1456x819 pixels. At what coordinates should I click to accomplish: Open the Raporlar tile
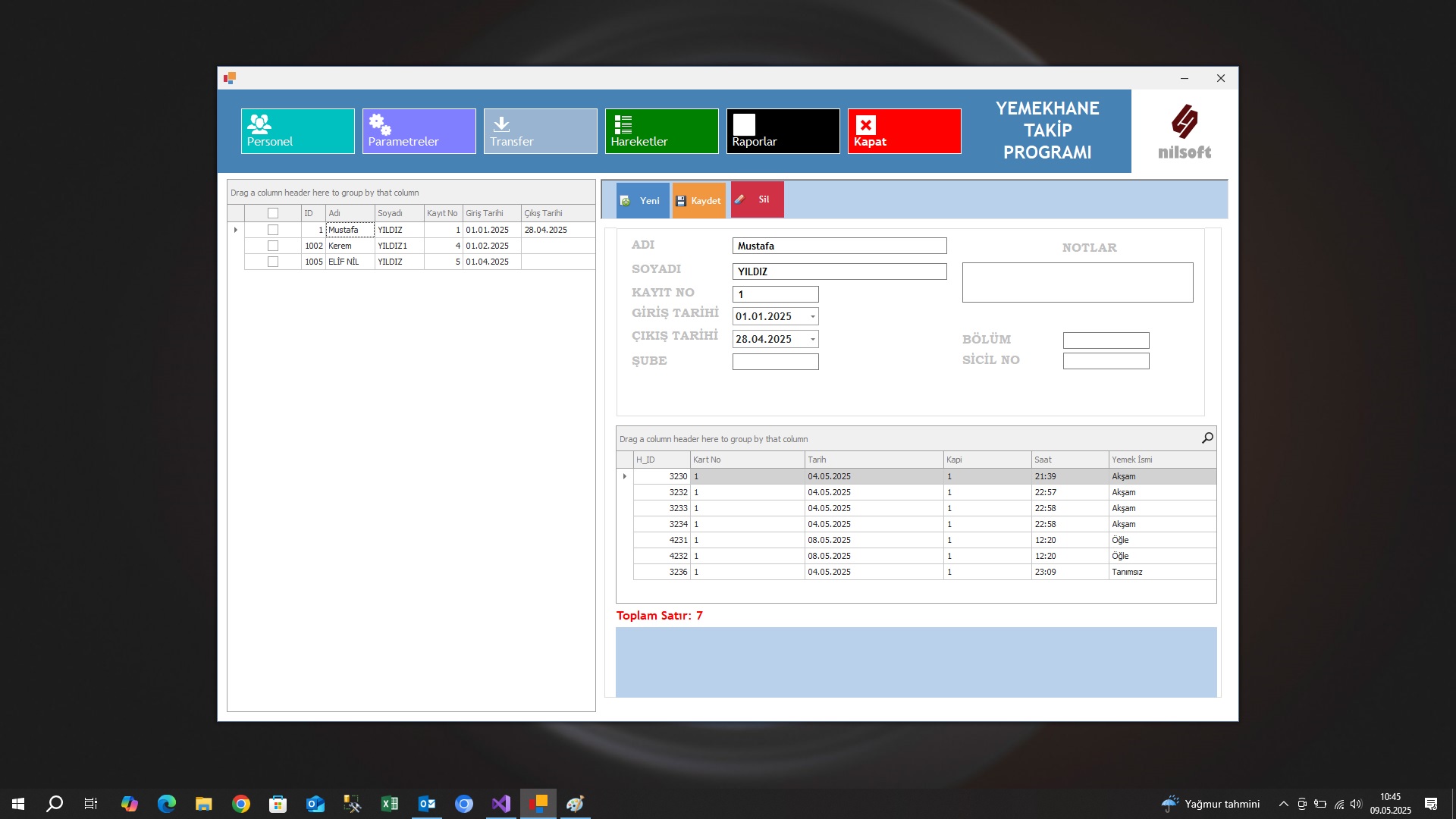pyautogui.click(x=783, y=131)
